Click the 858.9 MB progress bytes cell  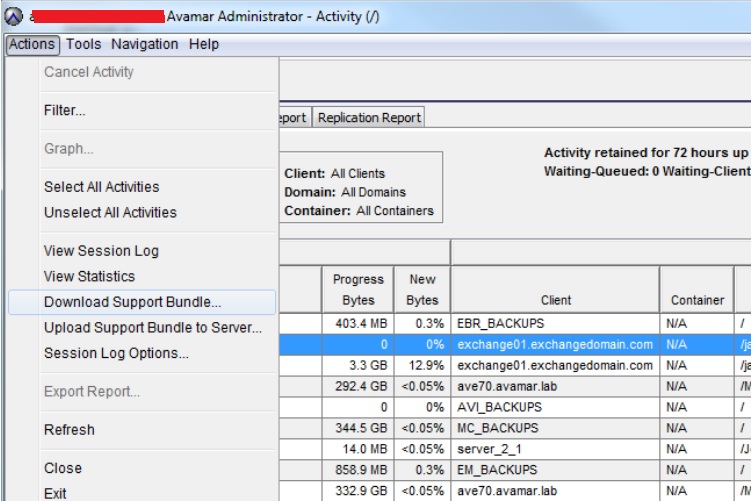(358, 470)
